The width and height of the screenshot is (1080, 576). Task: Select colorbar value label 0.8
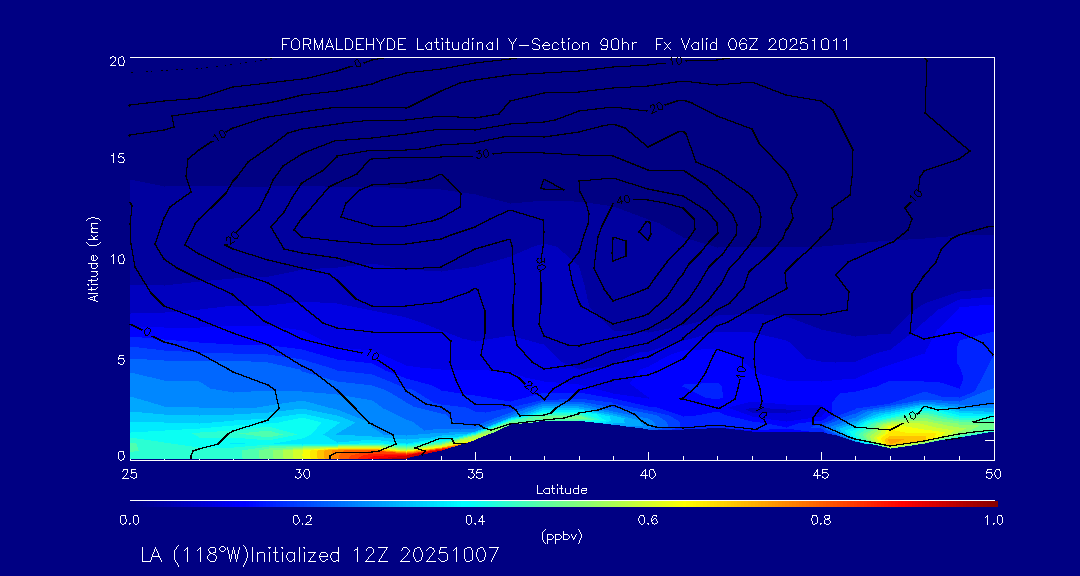(x=821, y=520)
